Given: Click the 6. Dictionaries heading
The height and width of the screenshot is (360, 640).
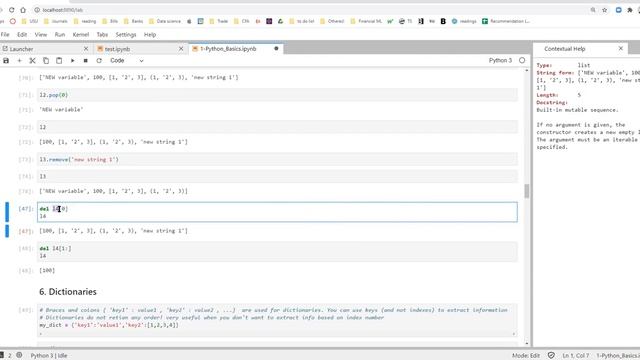Looking at the screenshot, I should point(68,292).
